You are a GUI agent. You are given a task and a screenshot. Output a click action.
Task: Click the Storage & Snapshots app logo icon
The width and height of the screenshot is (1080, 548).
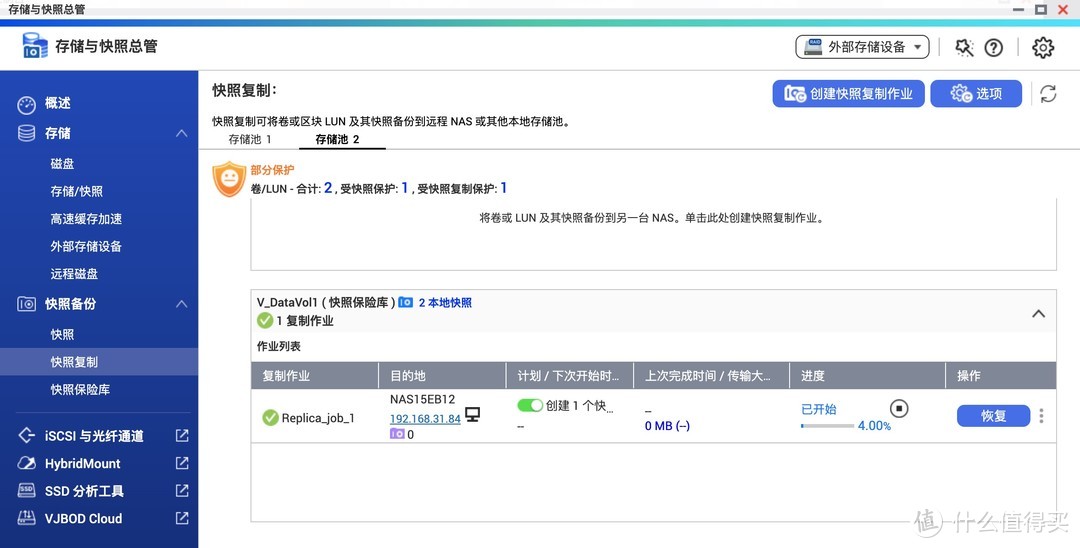pos(35,46)
